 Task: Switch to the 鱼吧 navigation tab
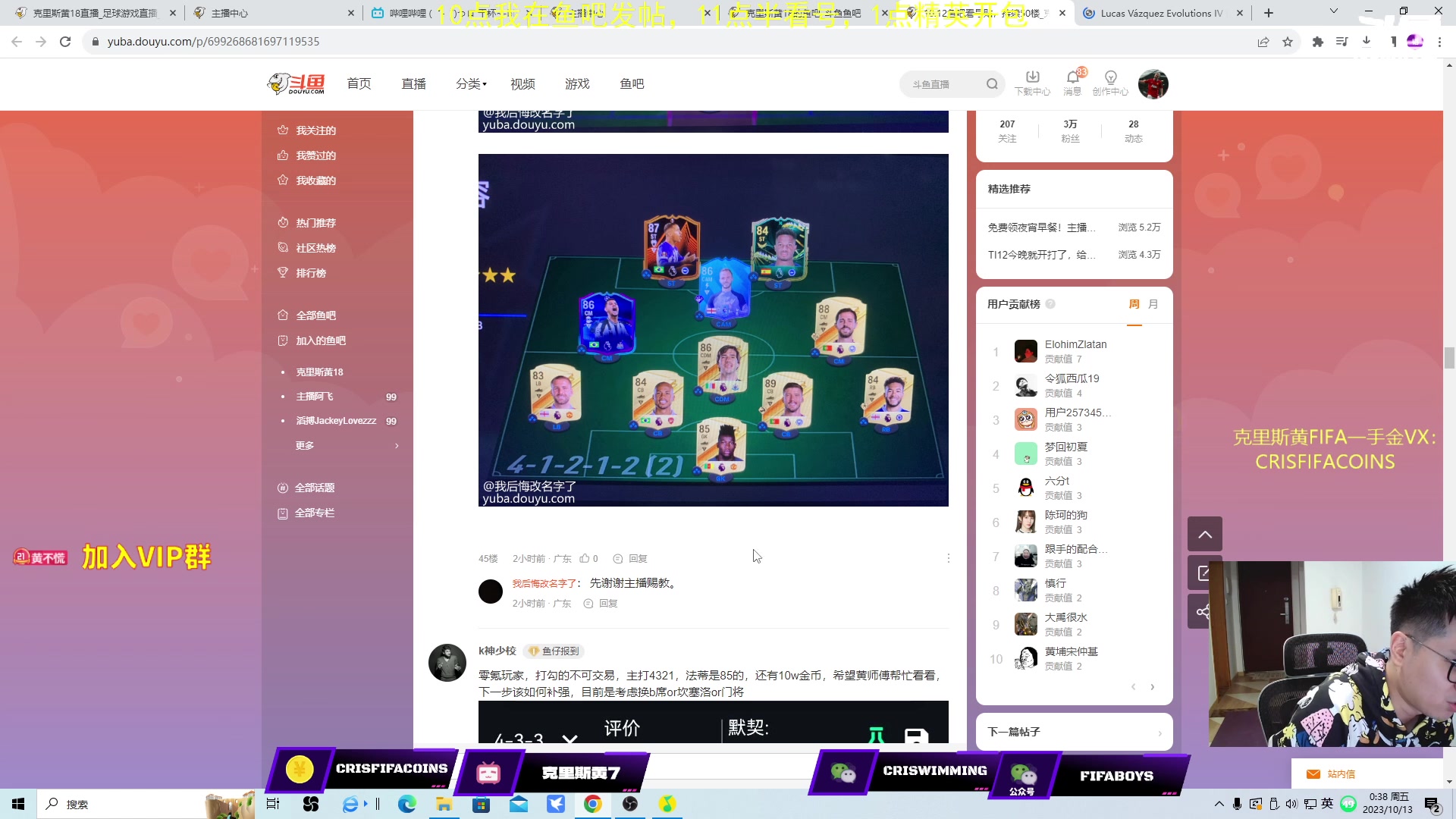(632, 83)
